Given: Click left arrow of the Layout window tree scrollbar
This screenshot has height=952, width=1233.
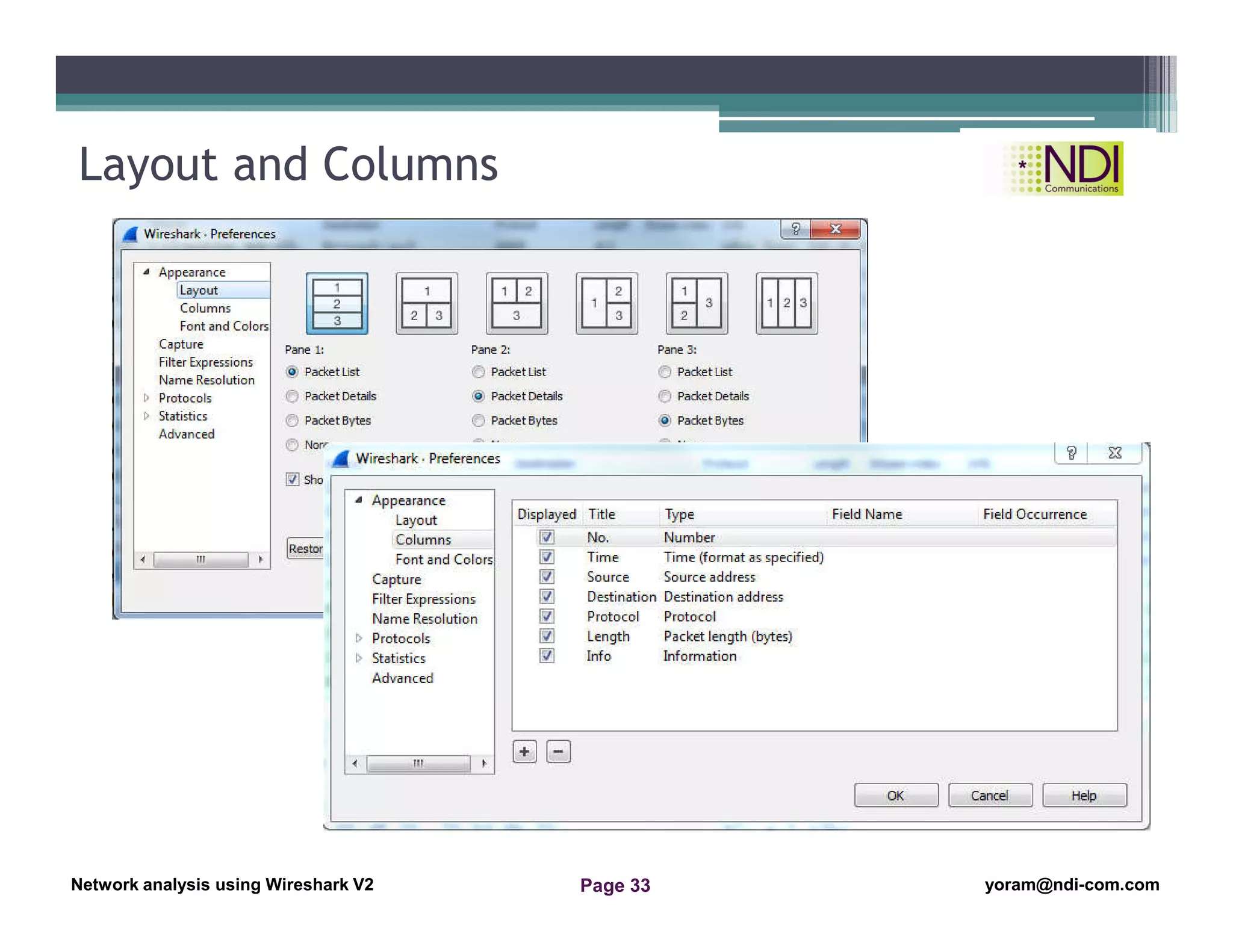Looking at the screenshot, I should pyautogui.click(x=143, y=560).
